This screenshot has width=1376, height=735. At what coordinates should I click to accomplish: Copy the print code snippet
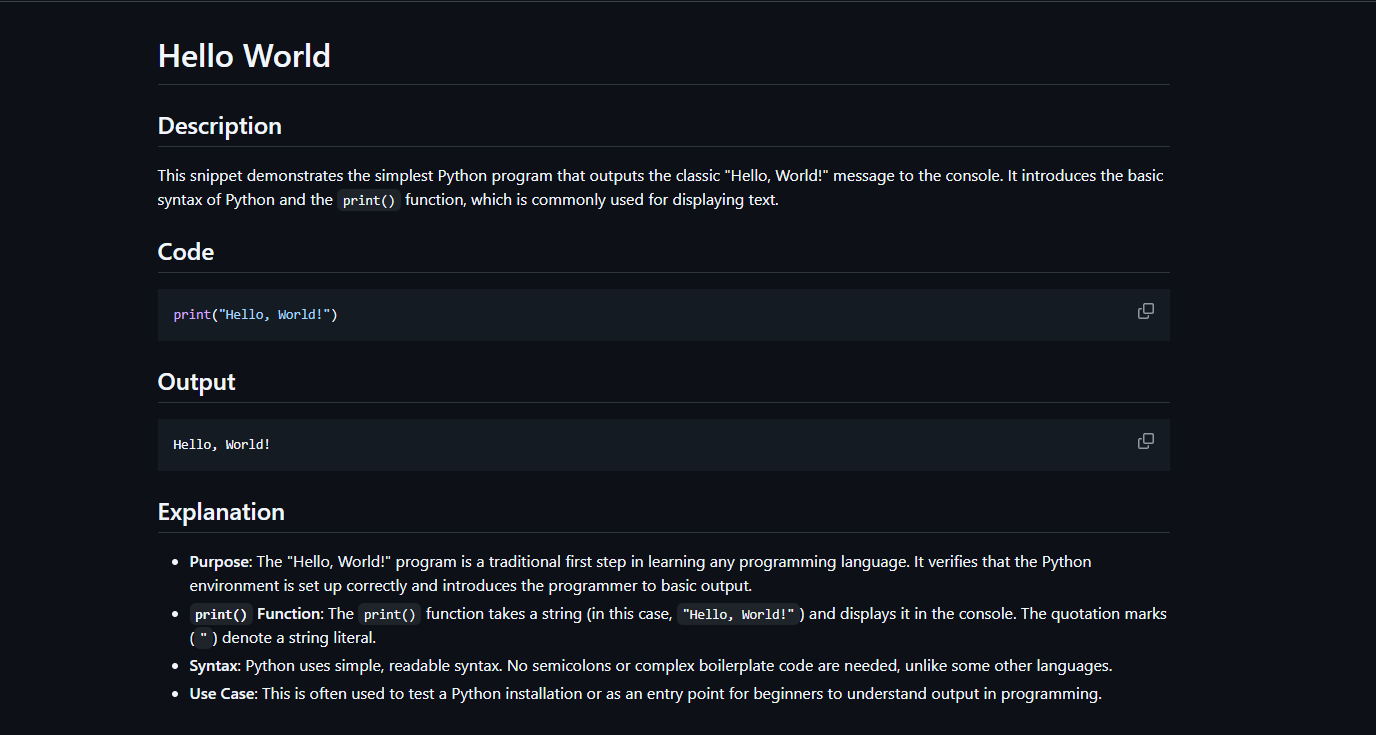pyautogui.click(x=1146, y=311)
